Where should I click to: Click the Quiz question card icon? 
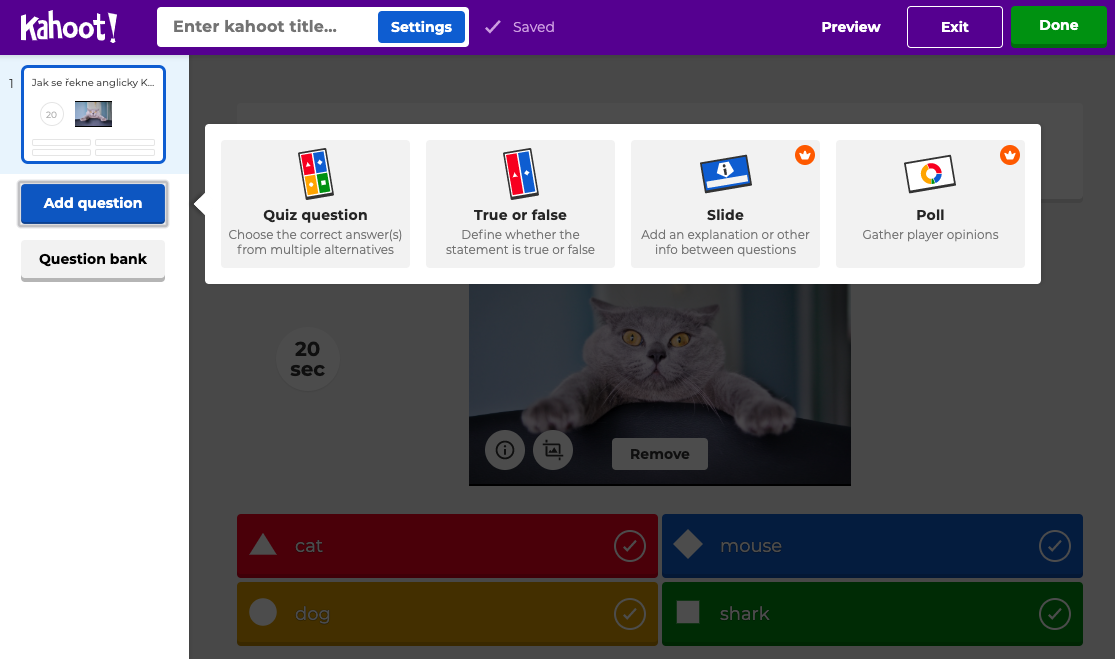[x=315, y=174]
